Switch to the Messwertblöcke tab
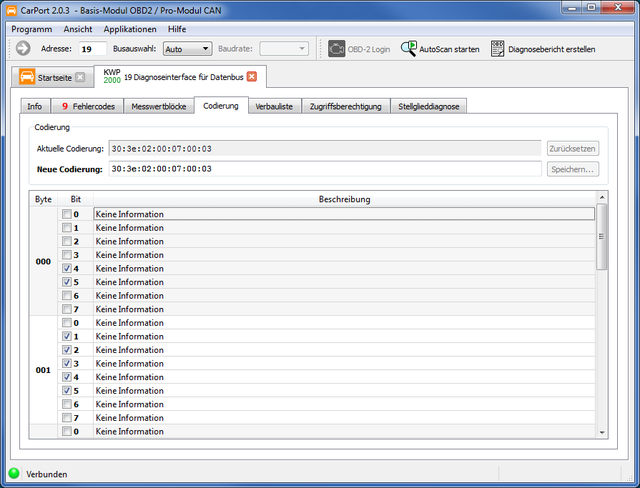The width and height of the screenshot is (640, 488). 159,106
